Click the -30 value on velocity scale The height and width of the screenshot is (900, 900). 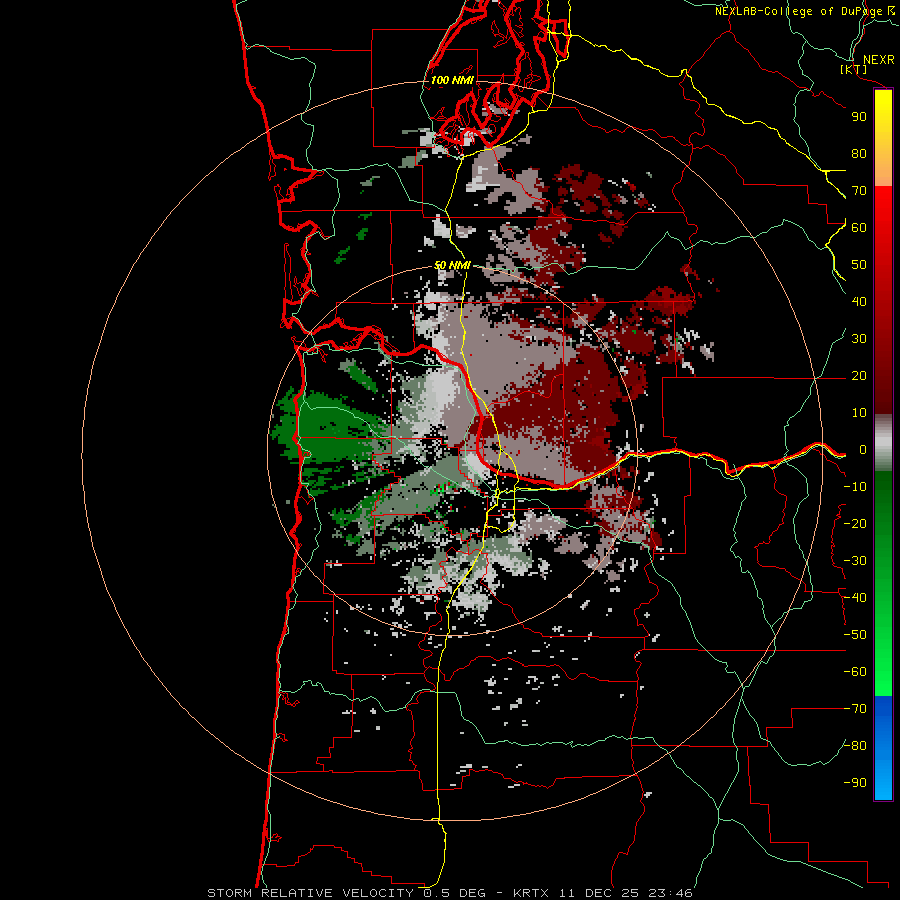[x=855, y=561]
